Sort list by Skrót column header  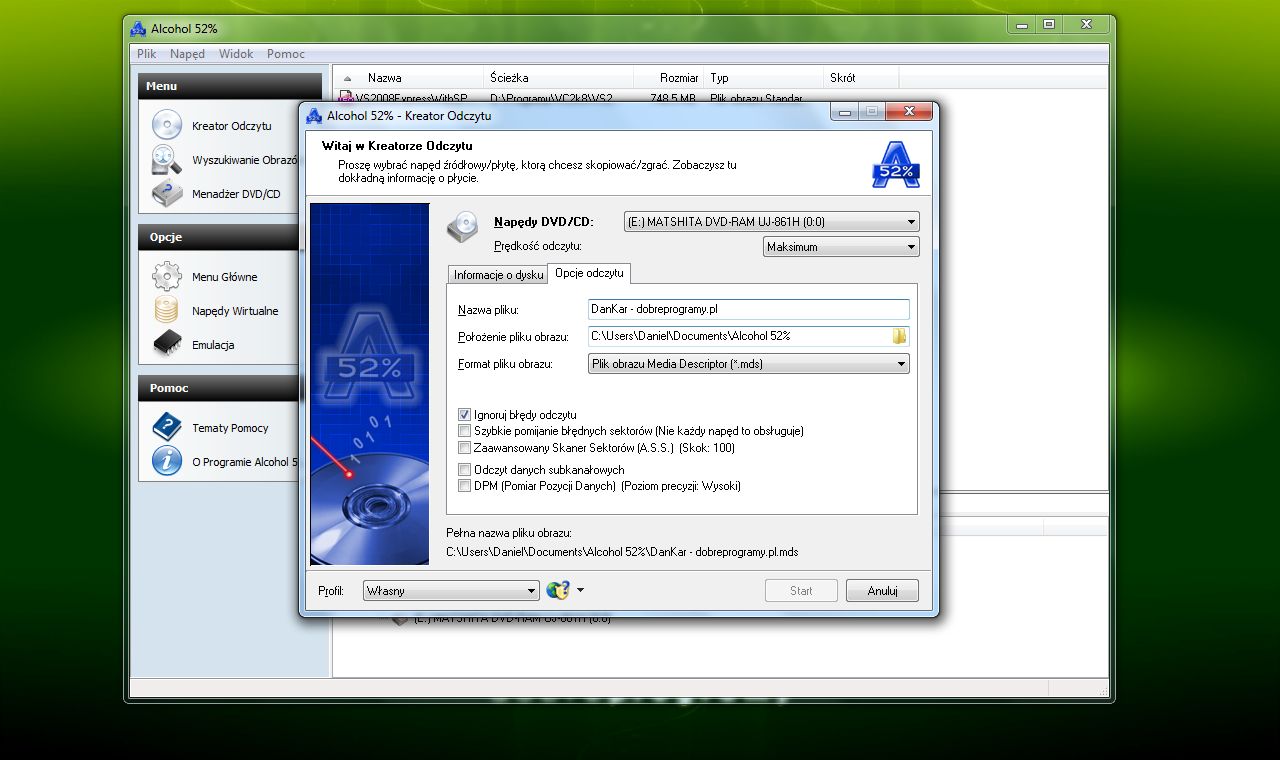coord(861,77)
